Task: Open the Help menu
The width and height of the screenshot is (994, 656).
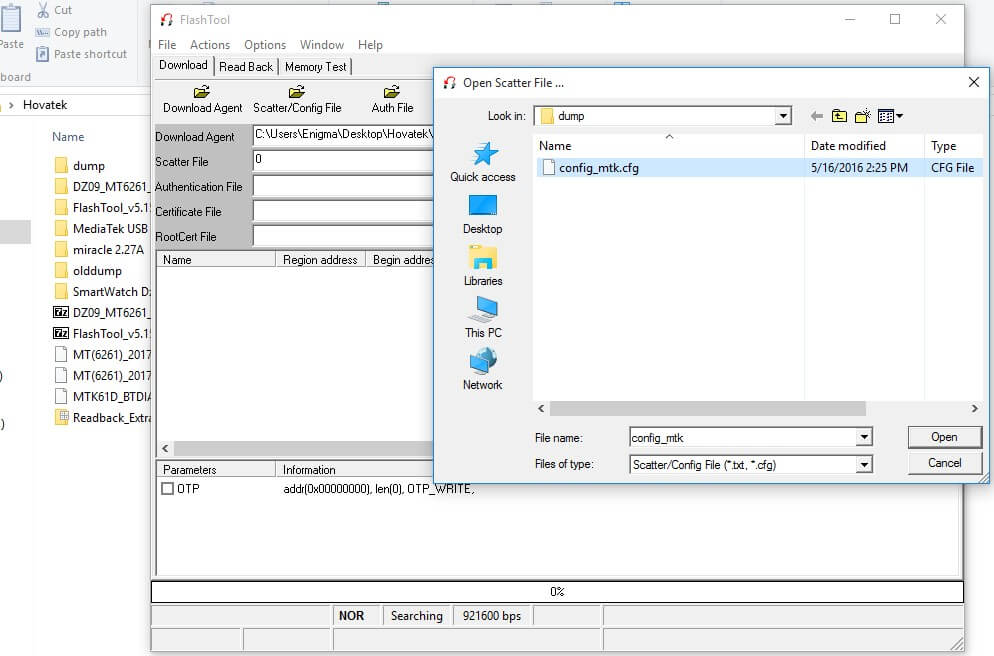Action: (370, 45)
